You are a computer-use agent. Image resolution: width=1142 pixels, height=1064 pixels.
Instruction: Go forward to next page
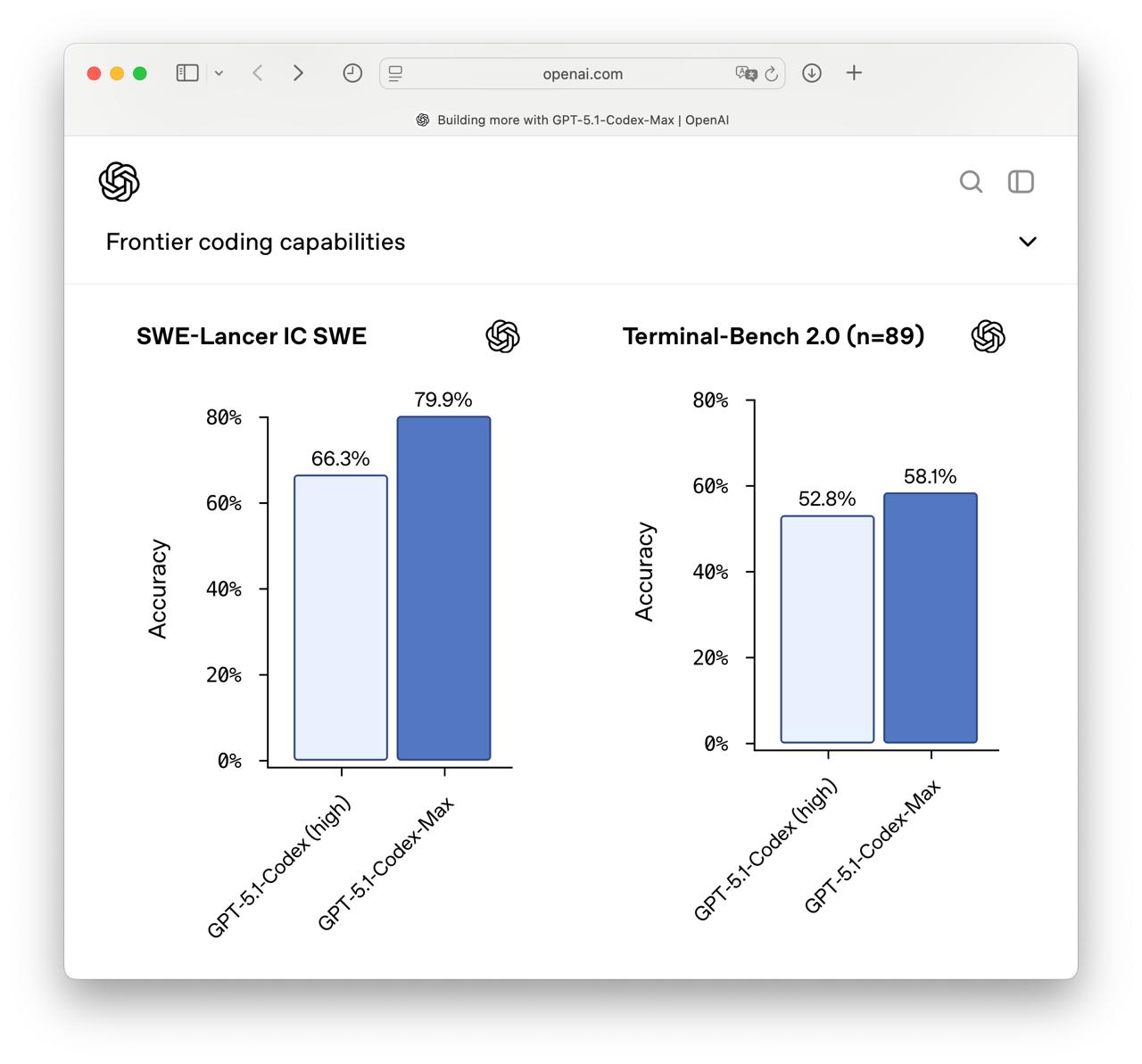298,73
